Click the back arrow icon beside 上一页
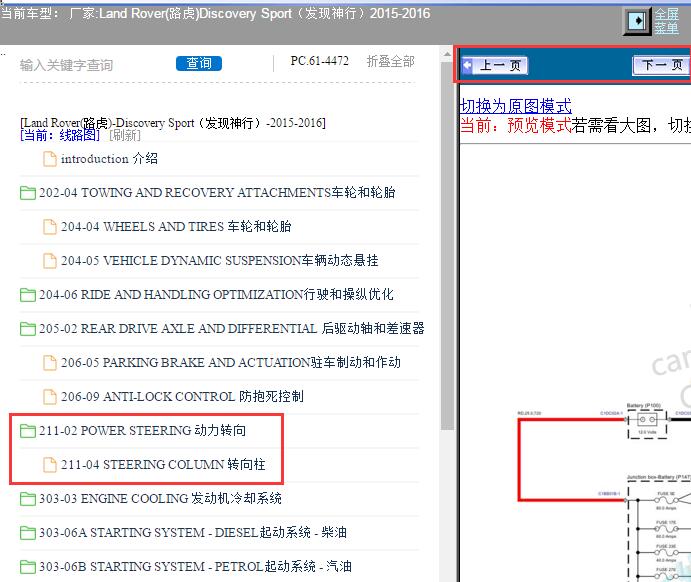The width and height of the screenshot is (691, 582). coord(467,66)
